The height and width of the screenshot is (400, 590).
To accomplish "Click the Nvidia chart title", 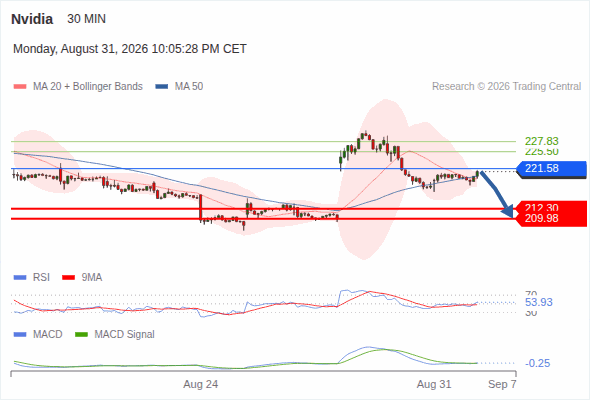I will tap(32, 19).
